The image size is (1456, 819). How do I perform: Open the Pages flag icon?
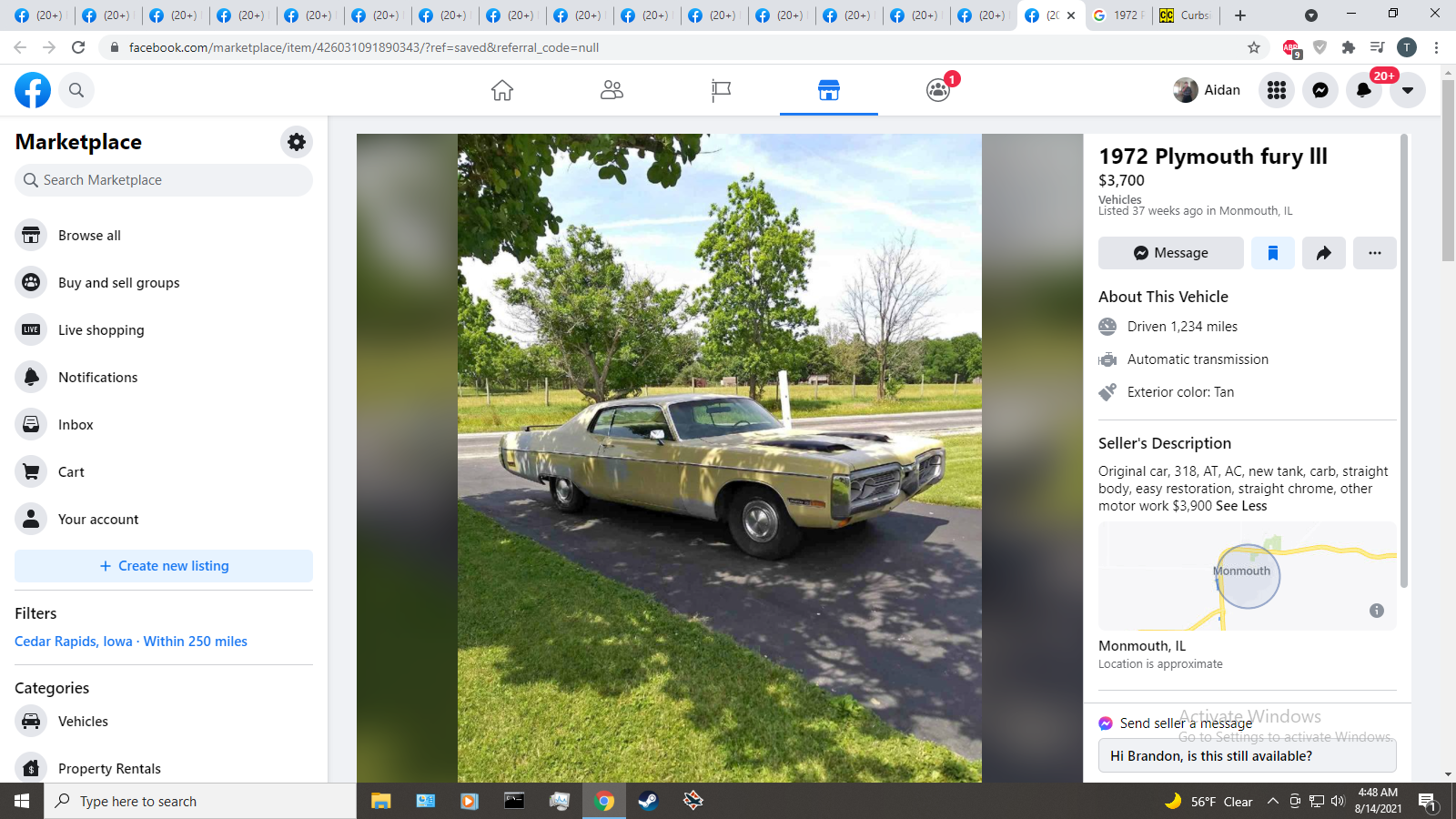tap(721, 90)
